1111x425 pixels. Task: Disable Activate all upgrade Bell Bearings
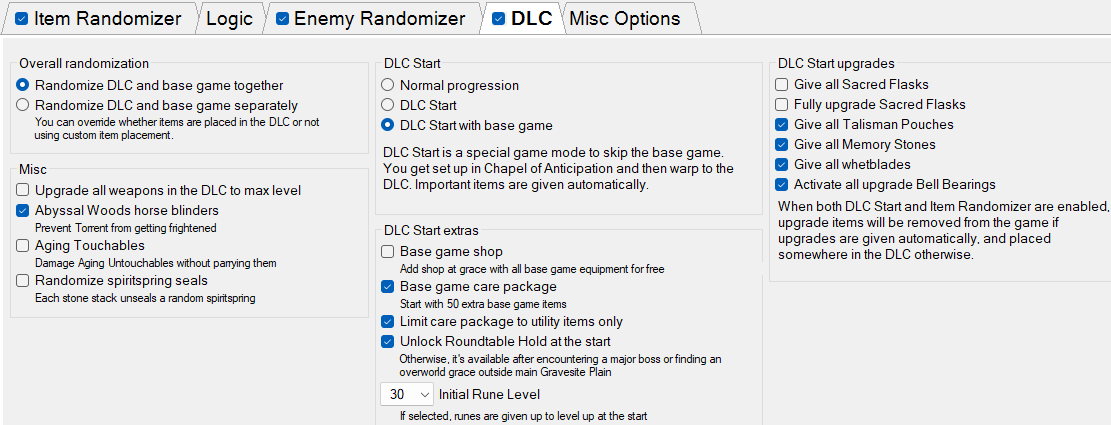[782, 185]
